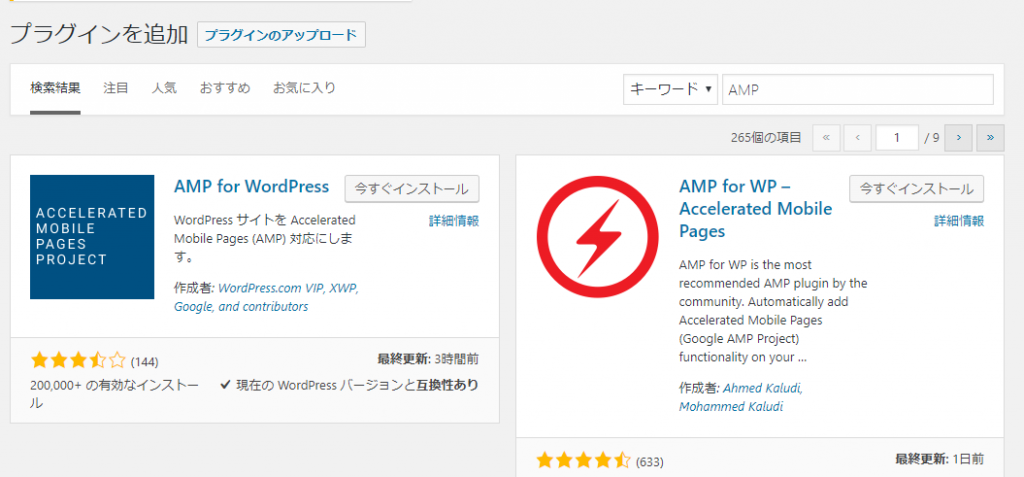Open the AMP for WordPress title link
1024x477 pixels.
[251, 187]
